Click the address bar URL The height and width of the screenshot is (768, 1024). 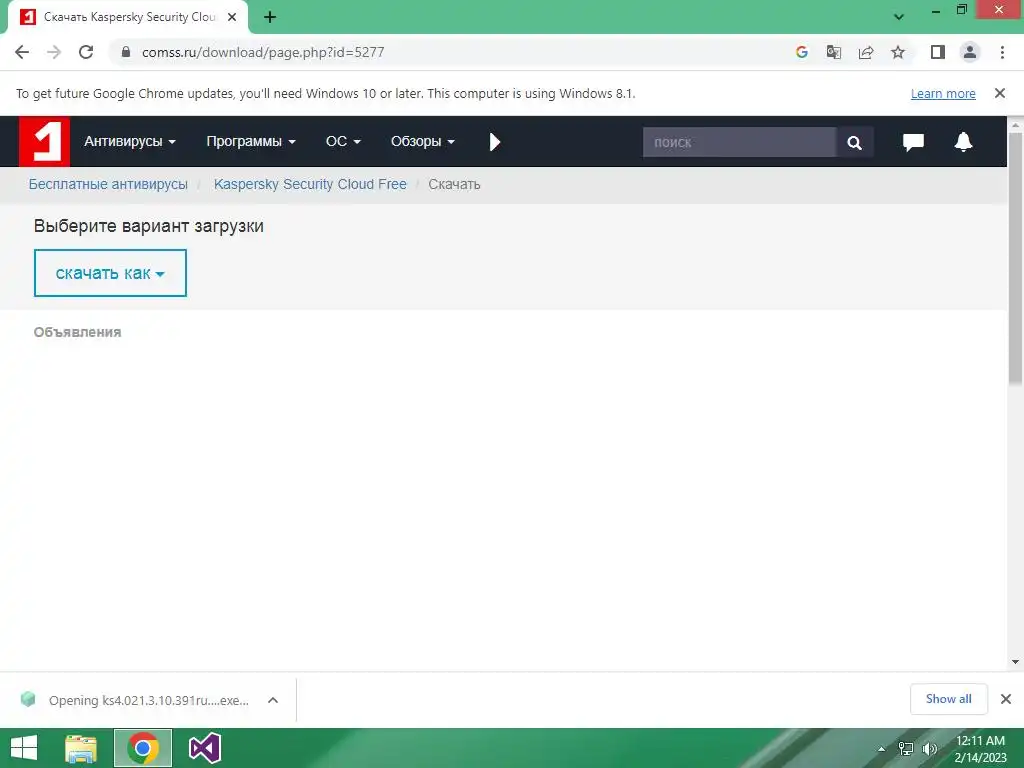263,52
